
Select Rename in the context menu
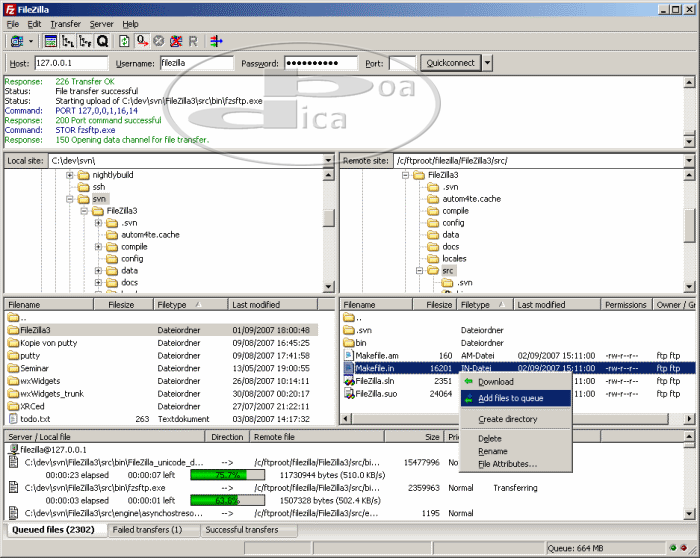[494, 451]
